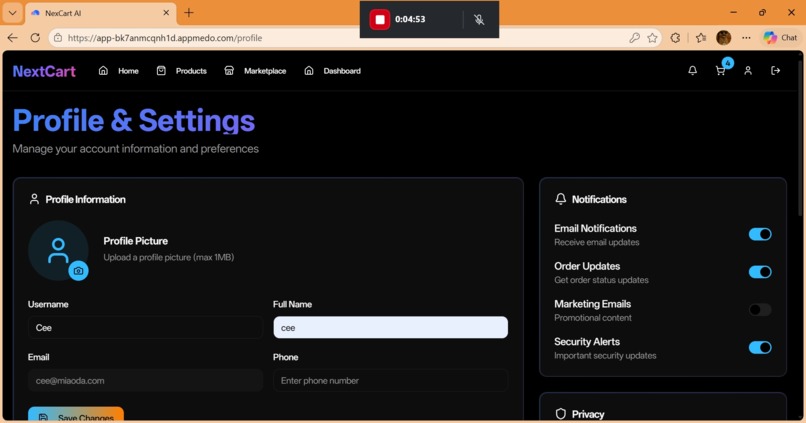Click the Privacy section heading
The width and height of the screenshot is (806, 423).
[x=588, y=414]
